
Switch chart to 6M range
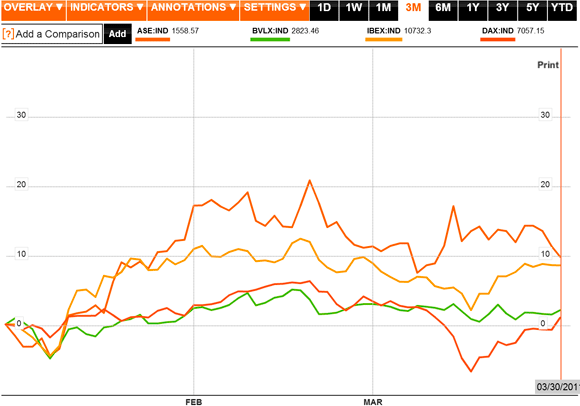[x=443, y=10]
